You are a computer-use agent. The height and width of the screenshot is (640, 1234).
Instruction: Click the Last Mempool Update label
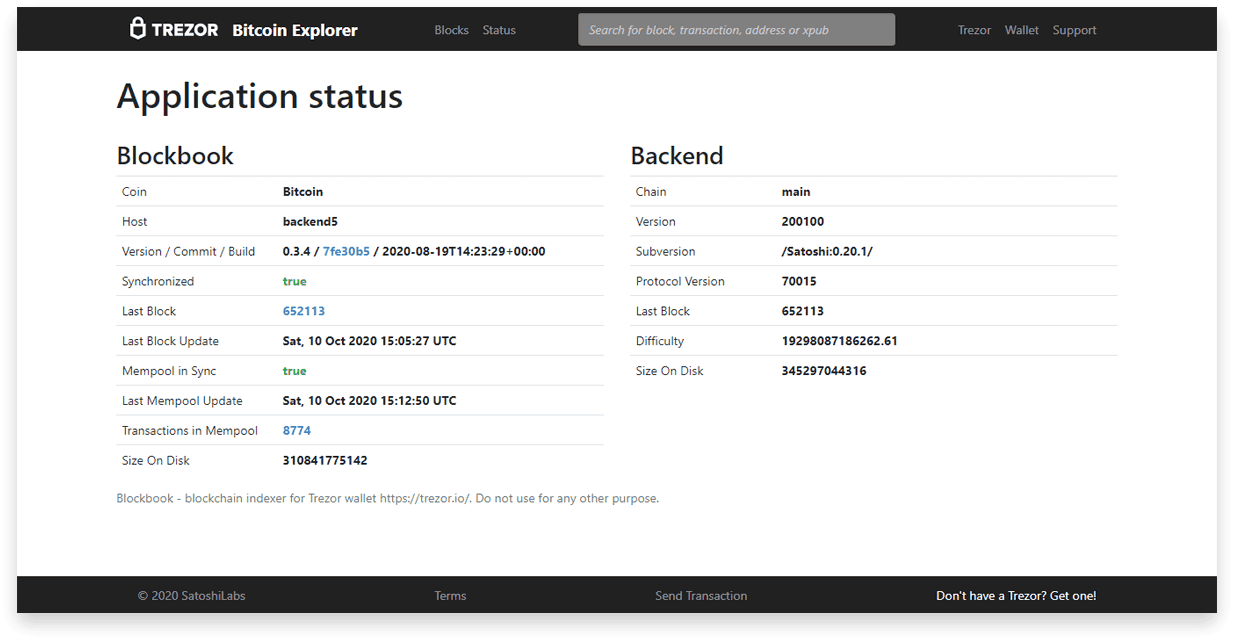[182, 401]
